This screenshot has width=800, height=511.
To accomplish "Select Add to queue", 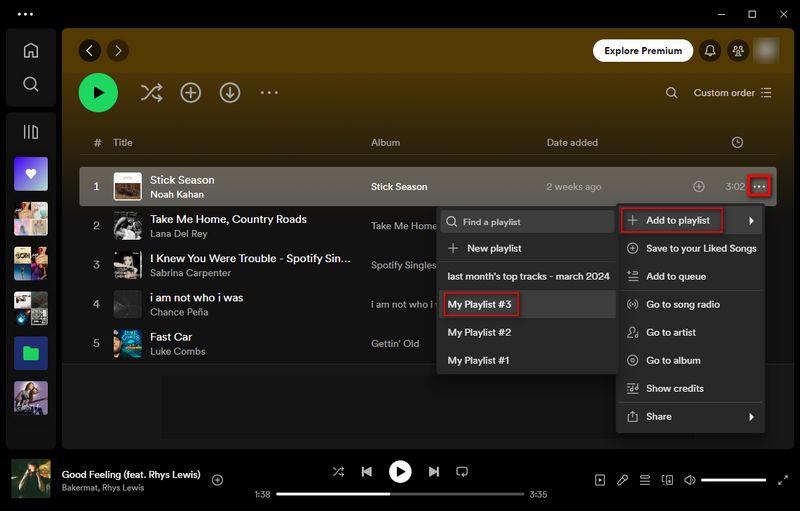I will tap(690, 276).
